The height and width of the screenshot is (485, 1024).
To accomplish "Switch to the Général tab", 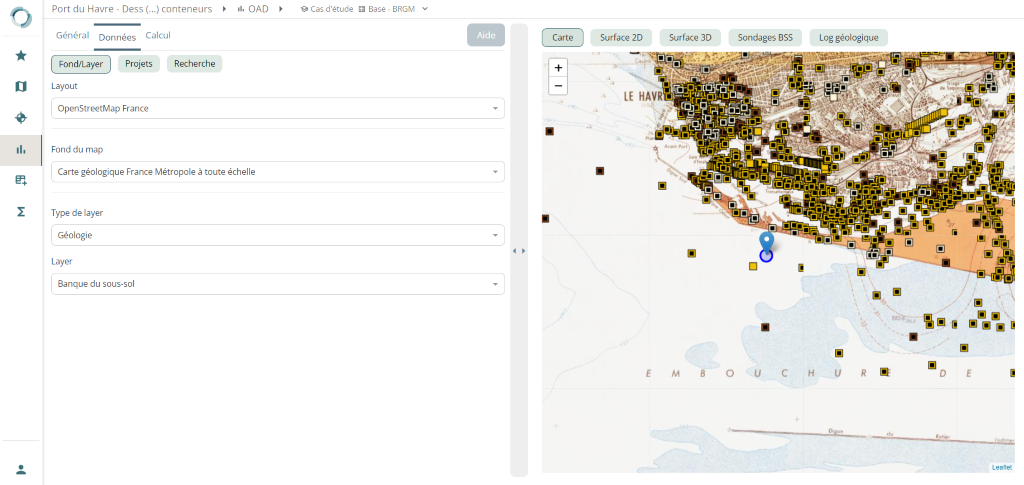I will (72, 35).
